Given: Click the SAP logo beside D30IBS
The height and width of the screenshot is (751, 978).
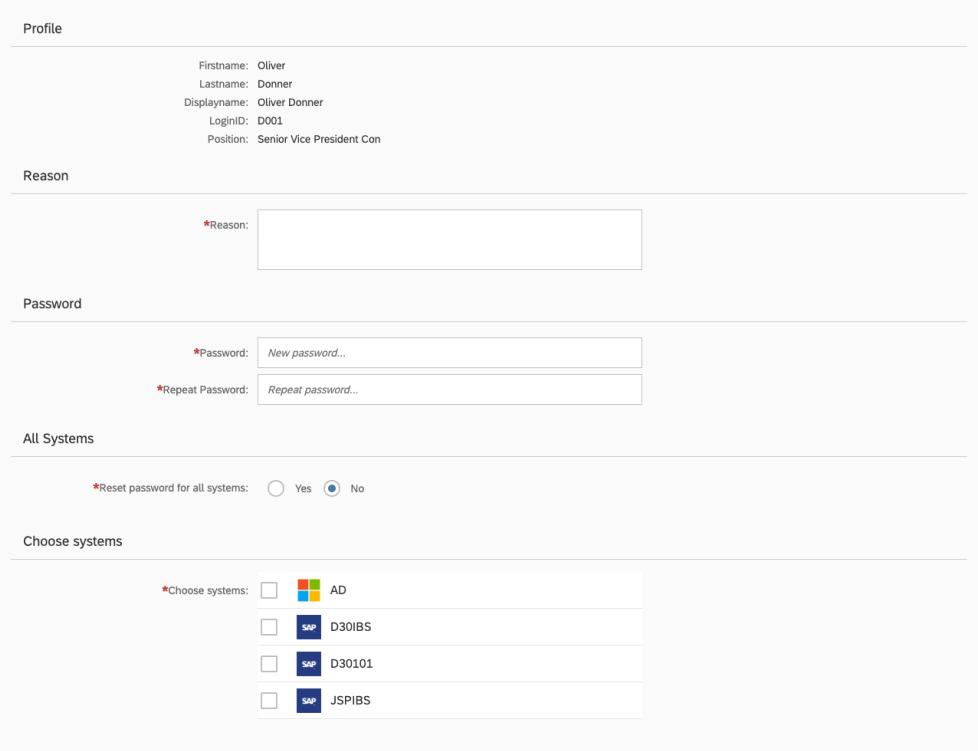Looking at the screenshot, I should pos(309,627).
